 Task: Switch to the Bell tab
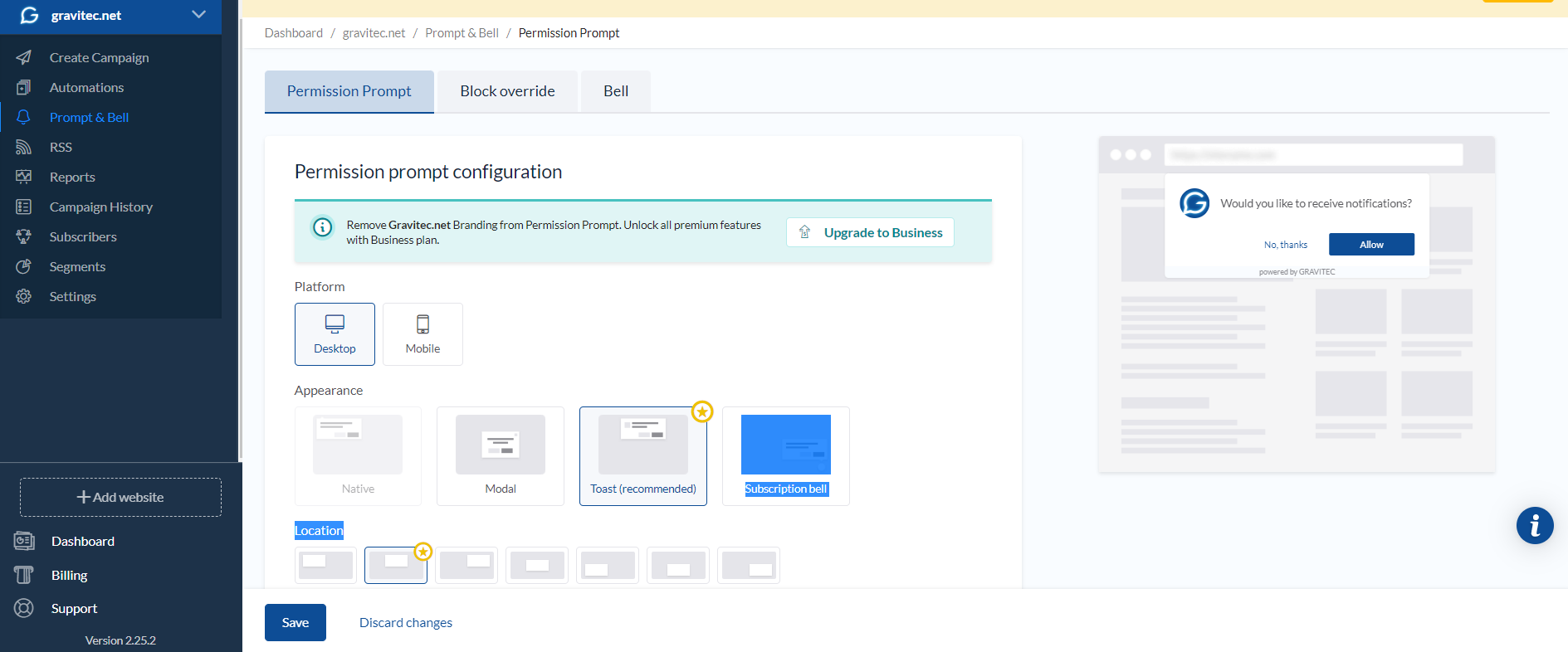[x=616, y=91]
